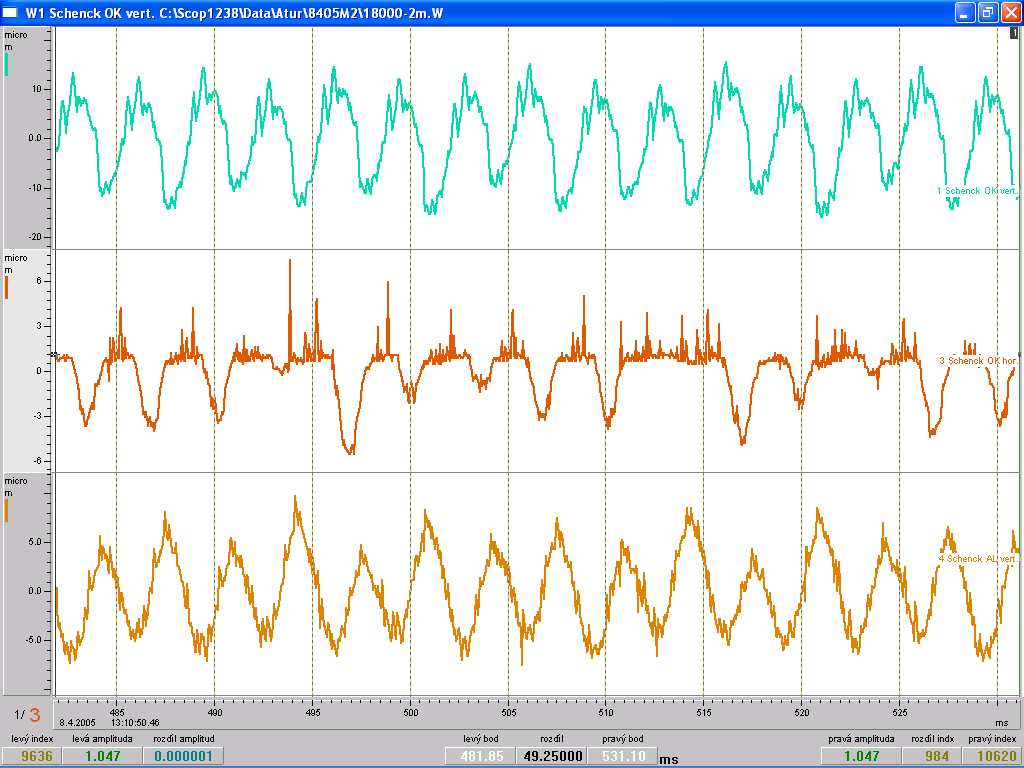Click the 'levý index' caption

[x=32, y=739]
